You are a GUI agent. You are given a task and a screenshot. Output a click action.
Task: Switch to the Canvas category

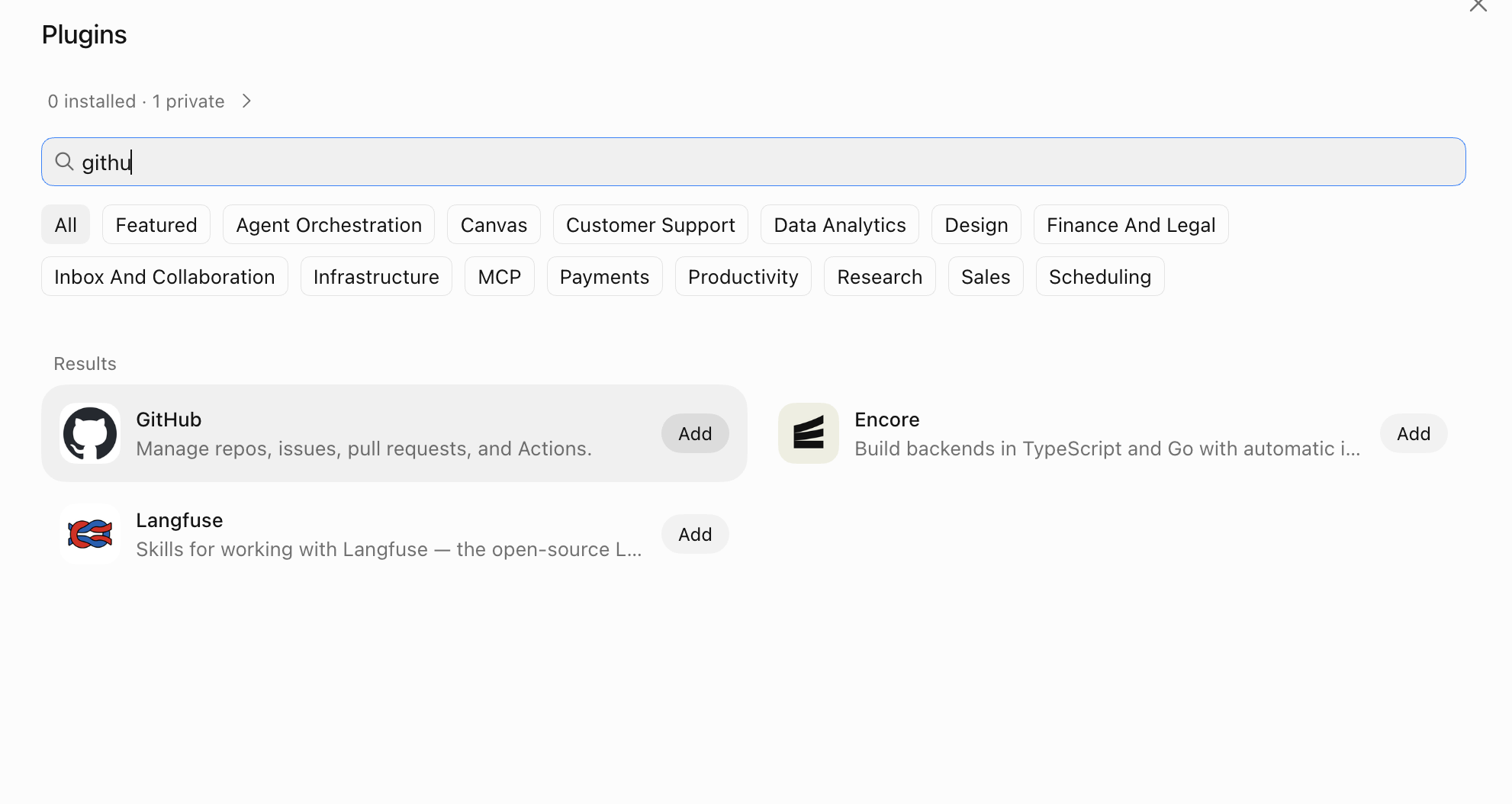pyautogui.click(x=494, y=225)
